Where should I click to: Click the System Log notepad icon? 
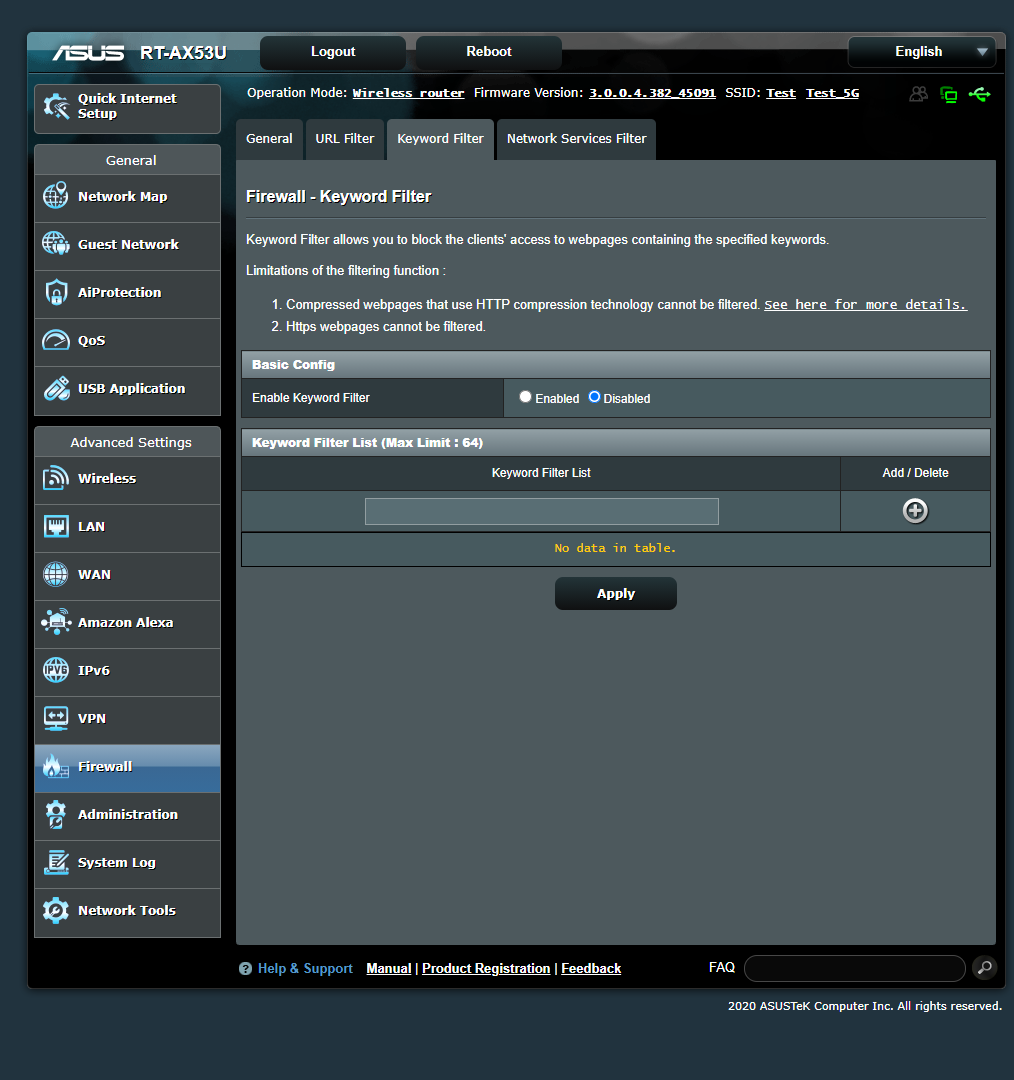pyautogui.click(x=56, y=862)
